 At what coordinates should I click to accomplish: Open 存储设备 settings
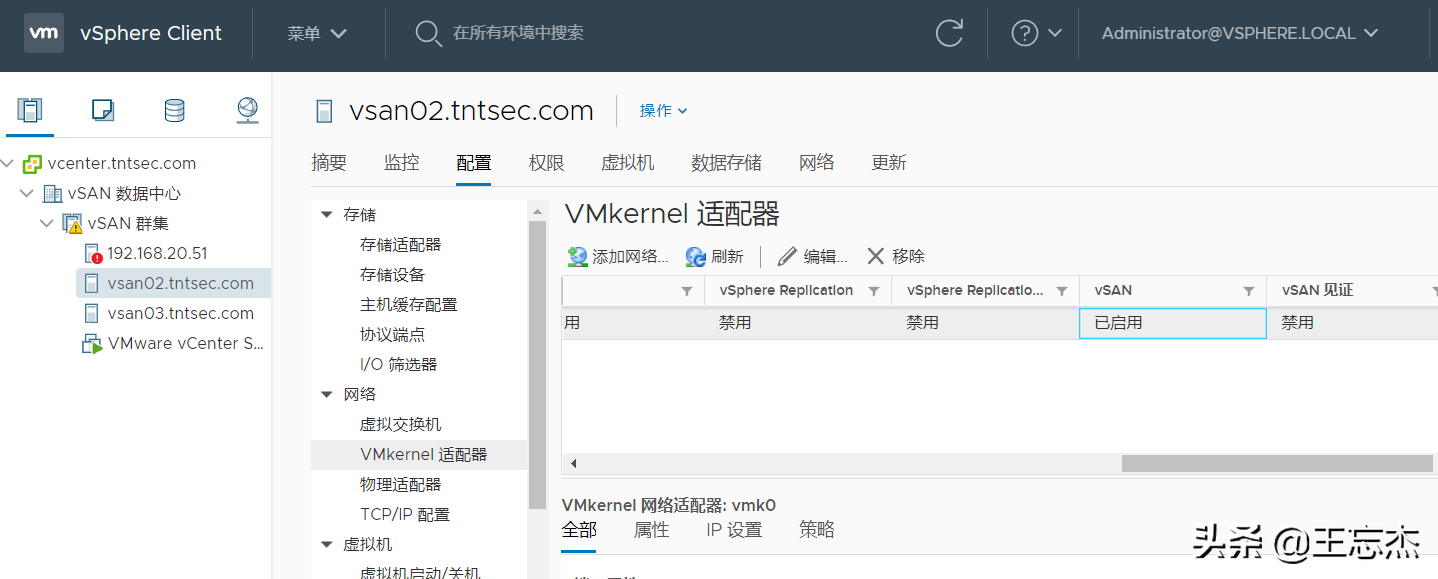pos(392,275)
